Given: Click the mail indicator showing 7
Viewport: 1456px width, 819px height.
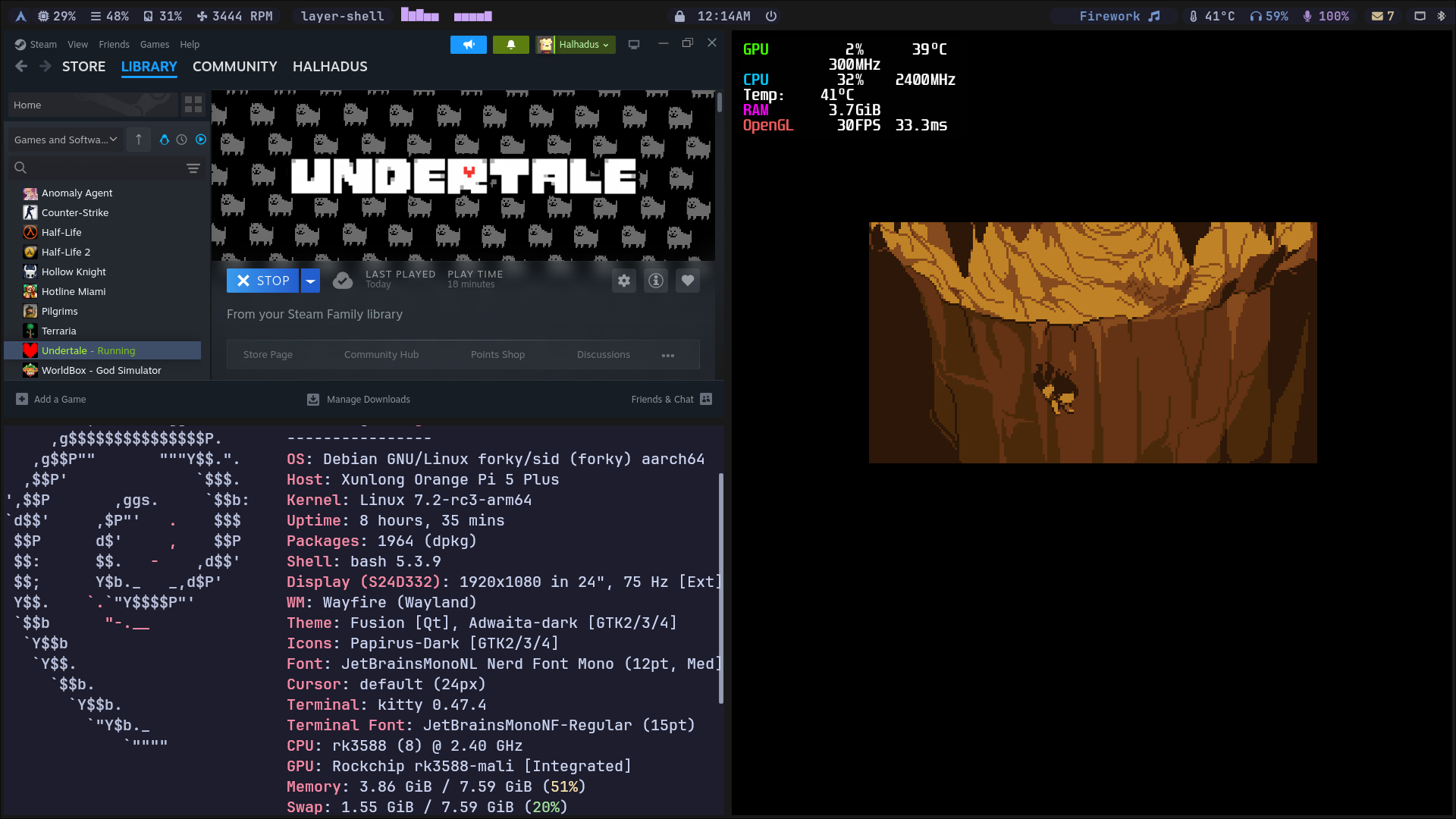Looking at the screenshot, I should (x=1383, y=16).
